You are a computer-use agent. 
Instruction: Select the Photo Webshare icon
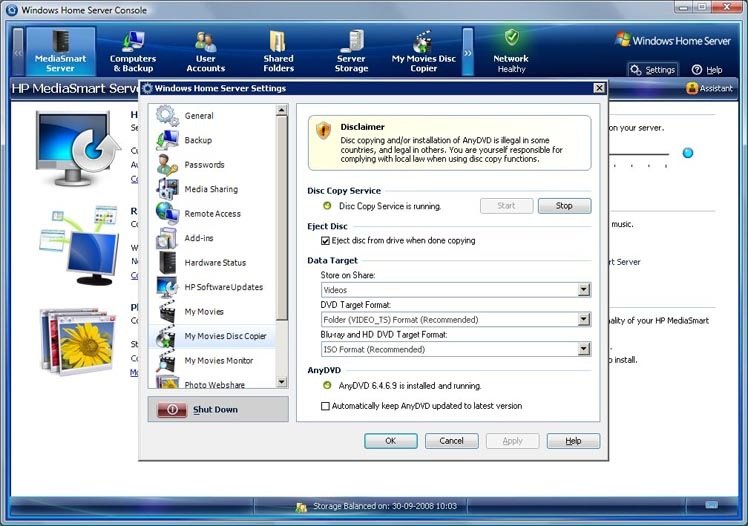pos(167,382)
